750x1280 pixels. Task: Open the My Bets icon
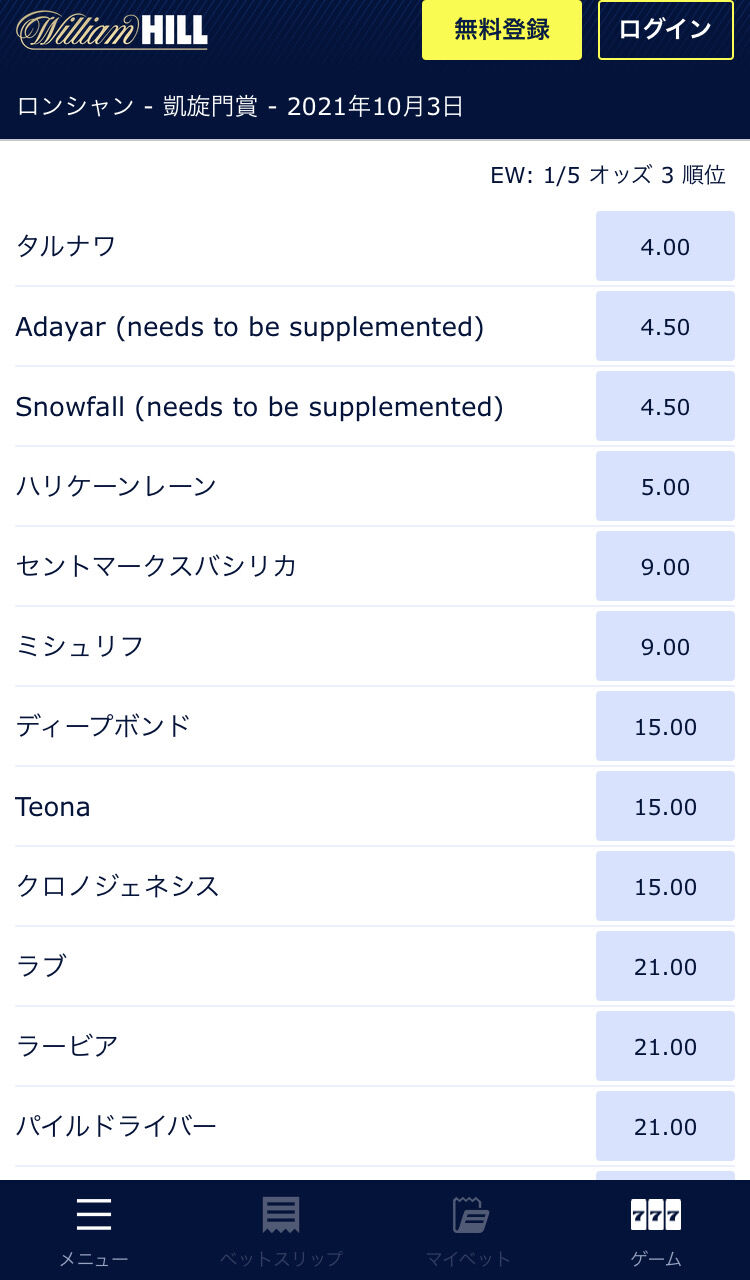(469, 1215)
